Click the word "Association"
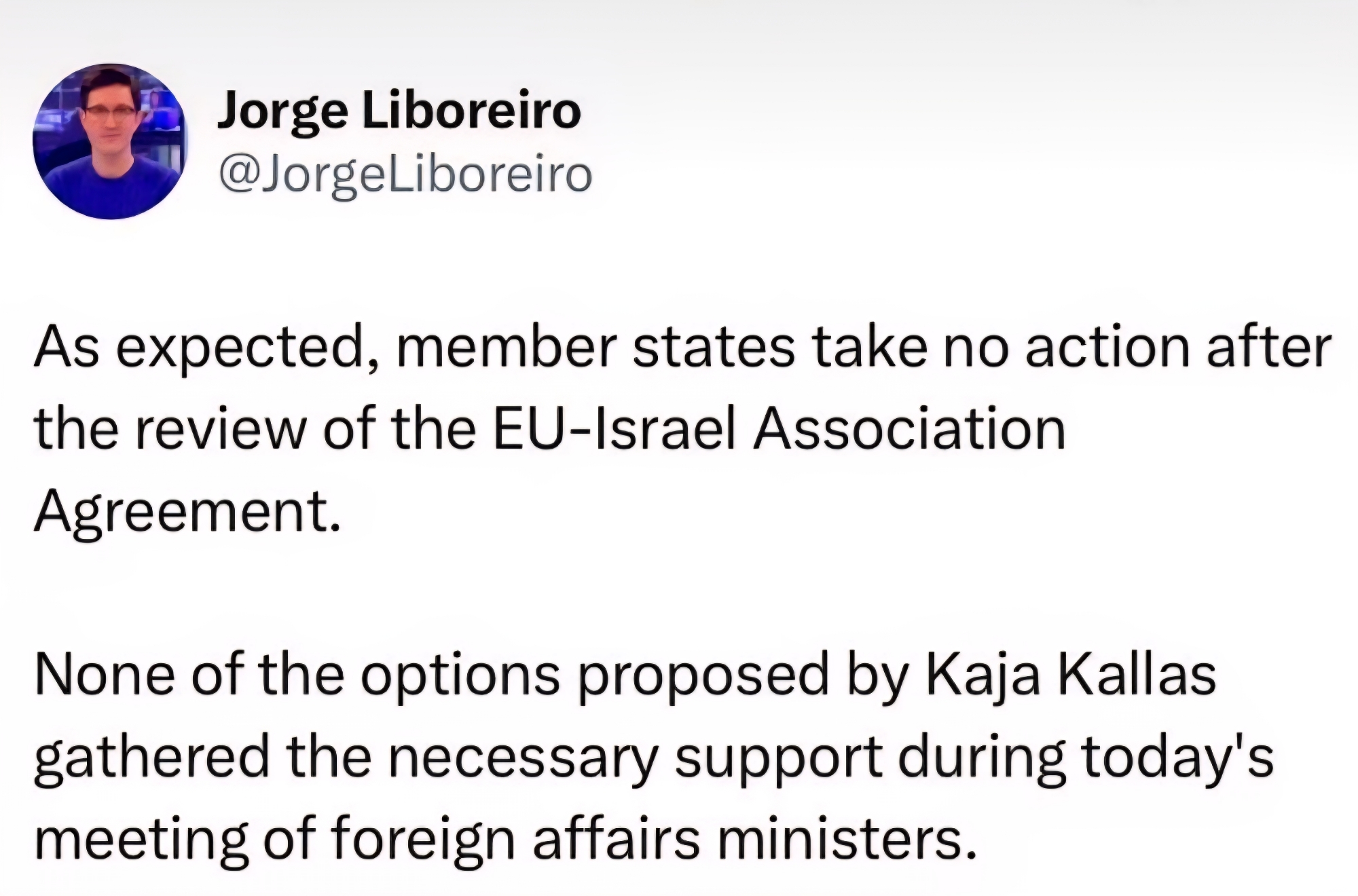 pos(910,429)
